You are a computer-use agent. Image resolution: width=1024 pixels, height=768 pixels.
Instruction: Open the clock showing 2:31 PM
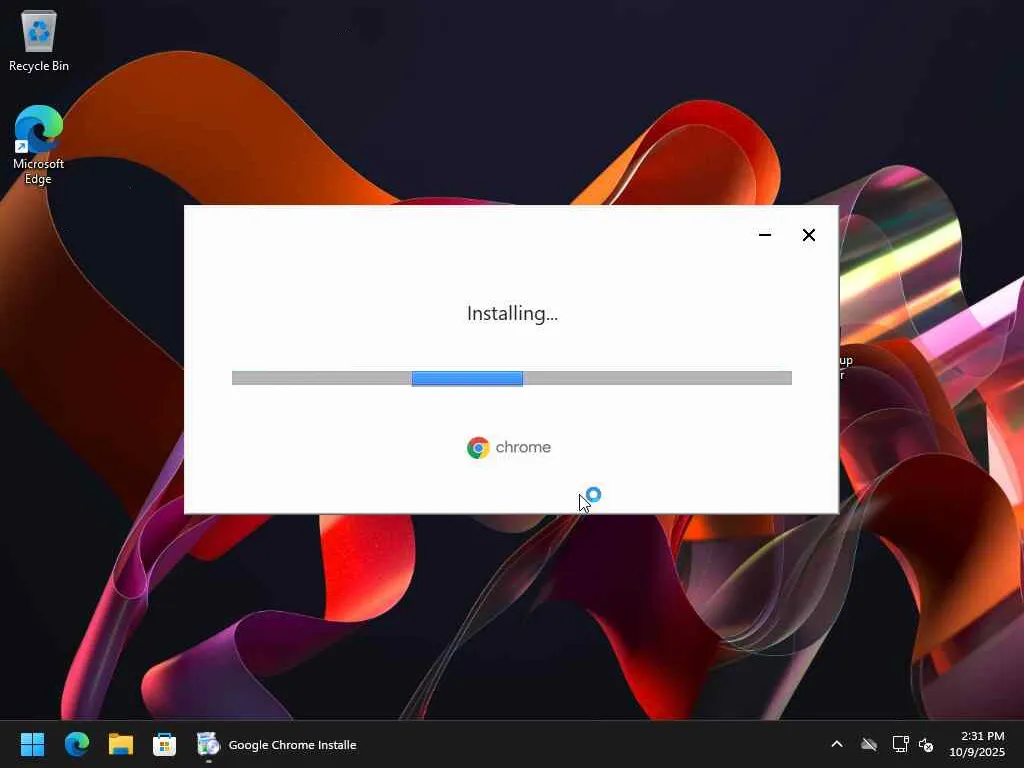click(x=976, y=744)
